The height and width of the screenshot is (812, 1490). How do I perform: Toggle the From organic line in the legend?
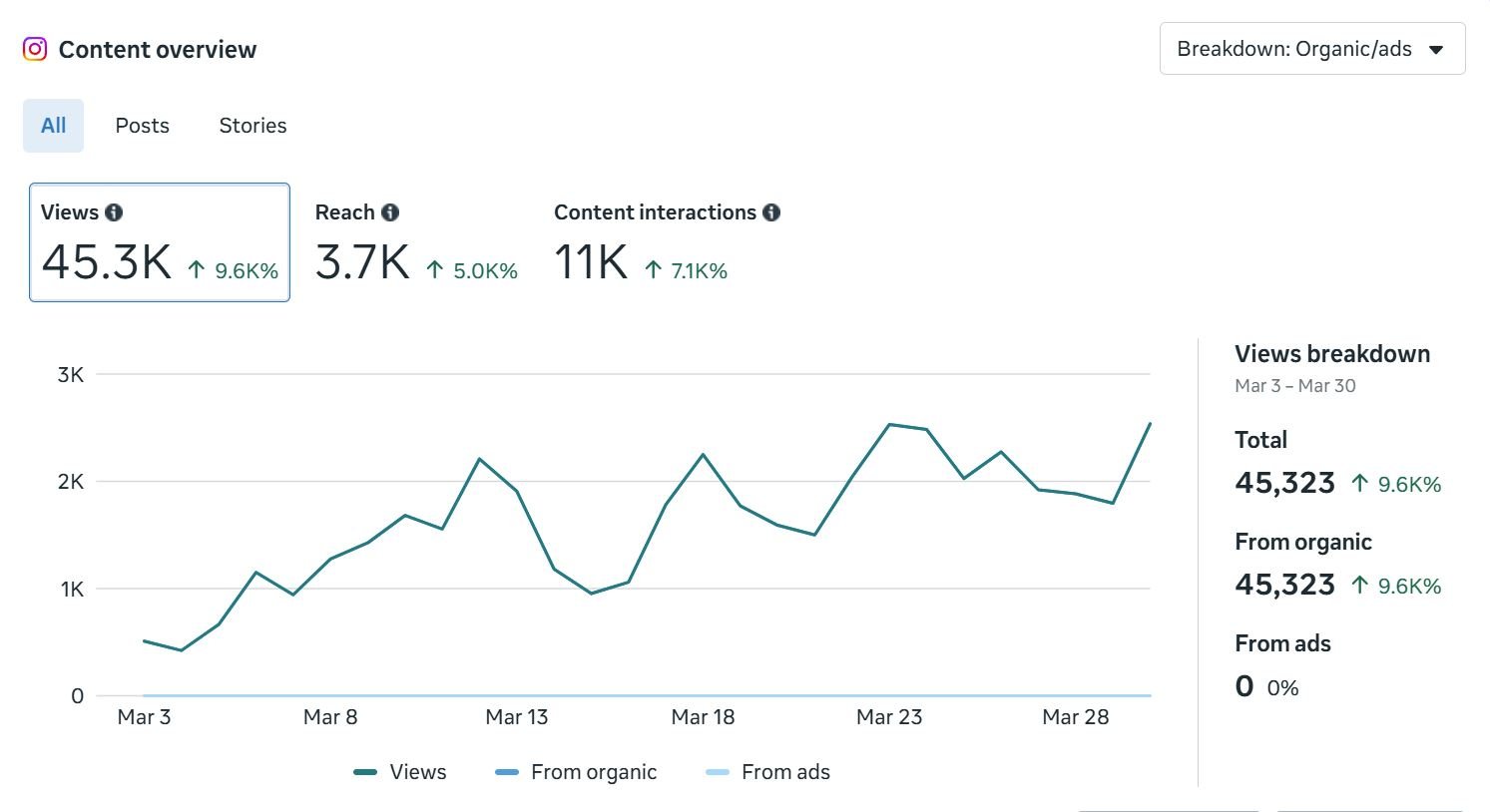576,771
